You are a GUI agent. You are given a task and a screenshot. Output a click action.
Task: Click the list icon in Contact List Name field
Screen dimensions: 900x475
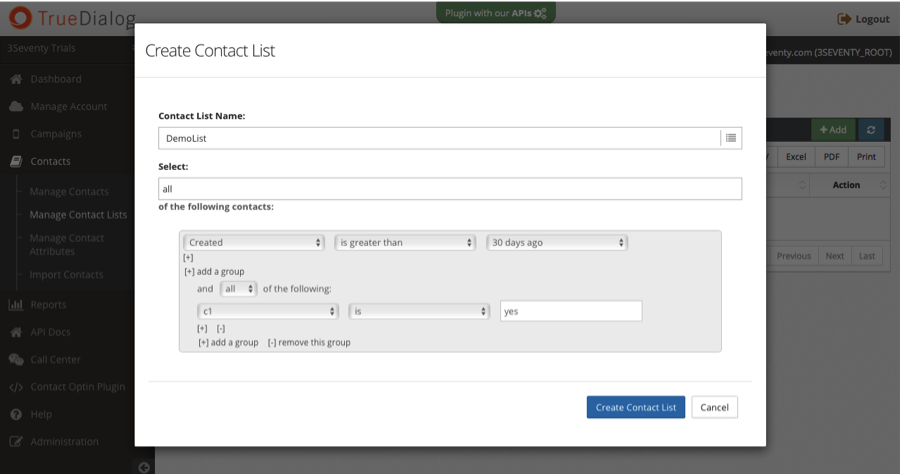coord(731,138)
